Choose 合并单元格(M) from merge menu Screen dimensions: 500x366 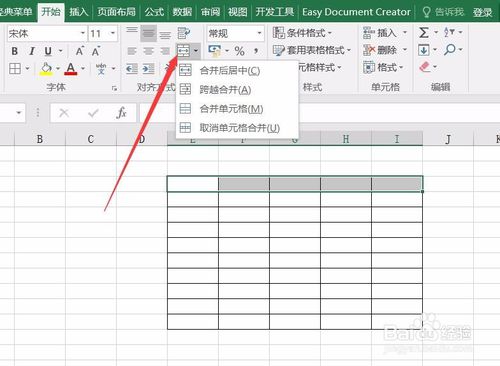(237, 109)
